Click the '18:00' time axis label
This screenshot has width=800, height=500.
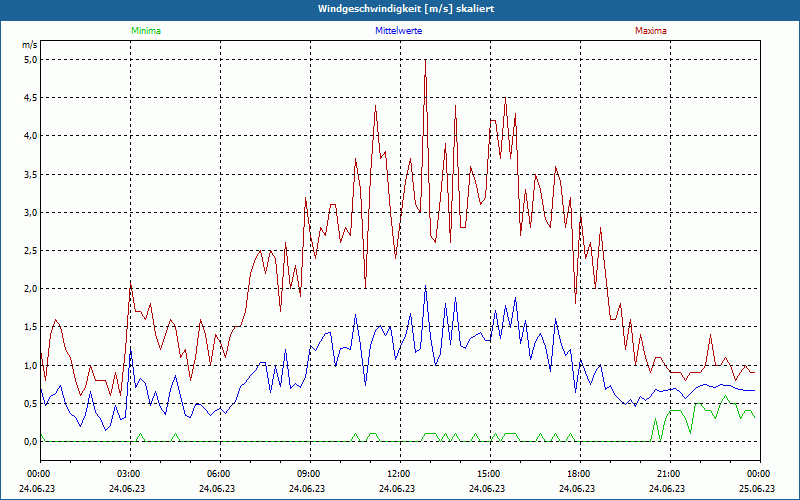tap(578, 474)
